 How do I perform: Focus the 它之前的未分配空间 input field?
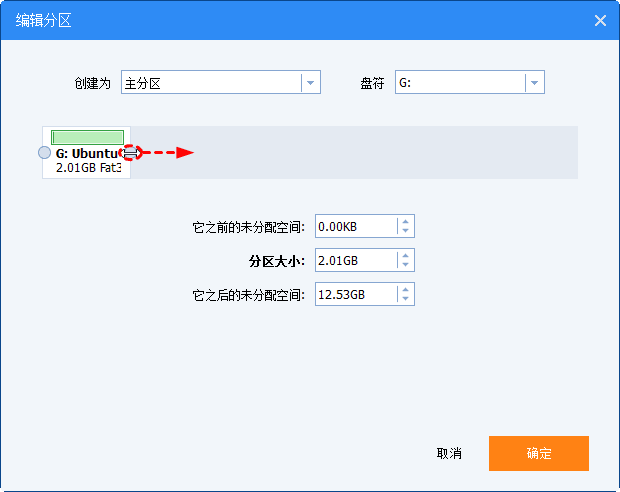[355, 227]
